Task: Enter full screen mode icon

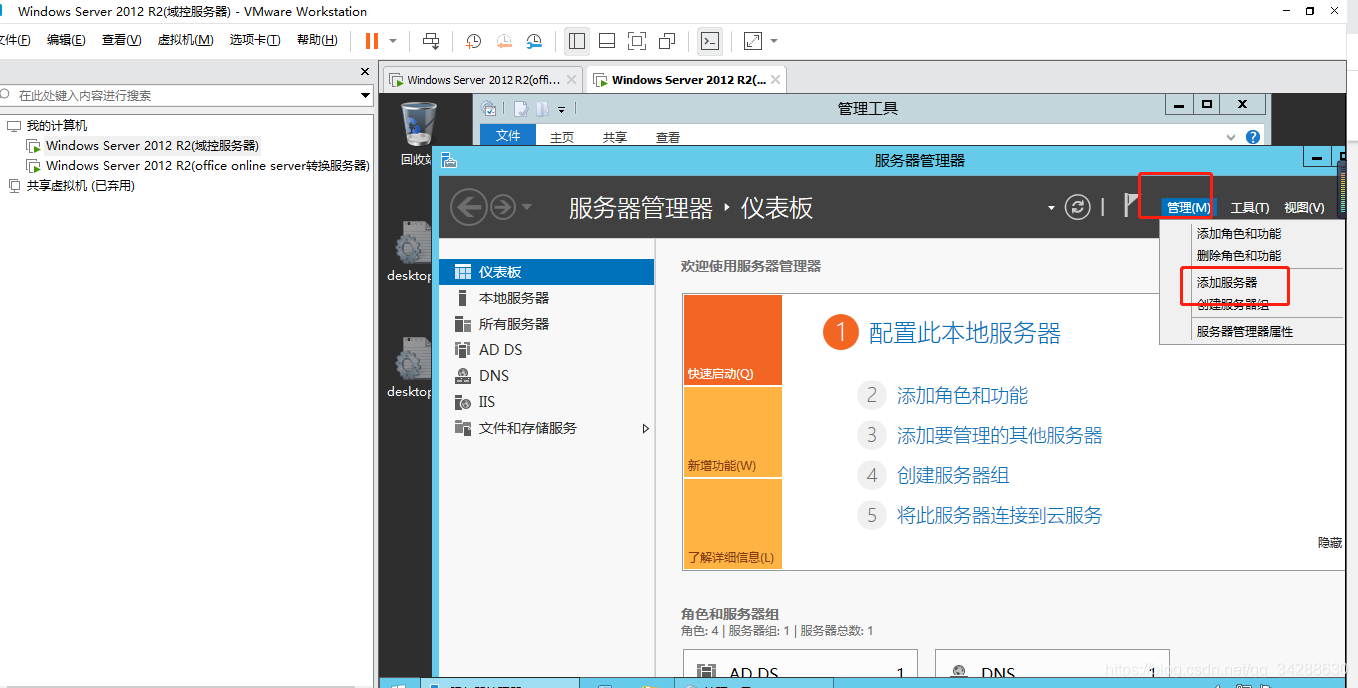Action: click(x=637, y=41)
